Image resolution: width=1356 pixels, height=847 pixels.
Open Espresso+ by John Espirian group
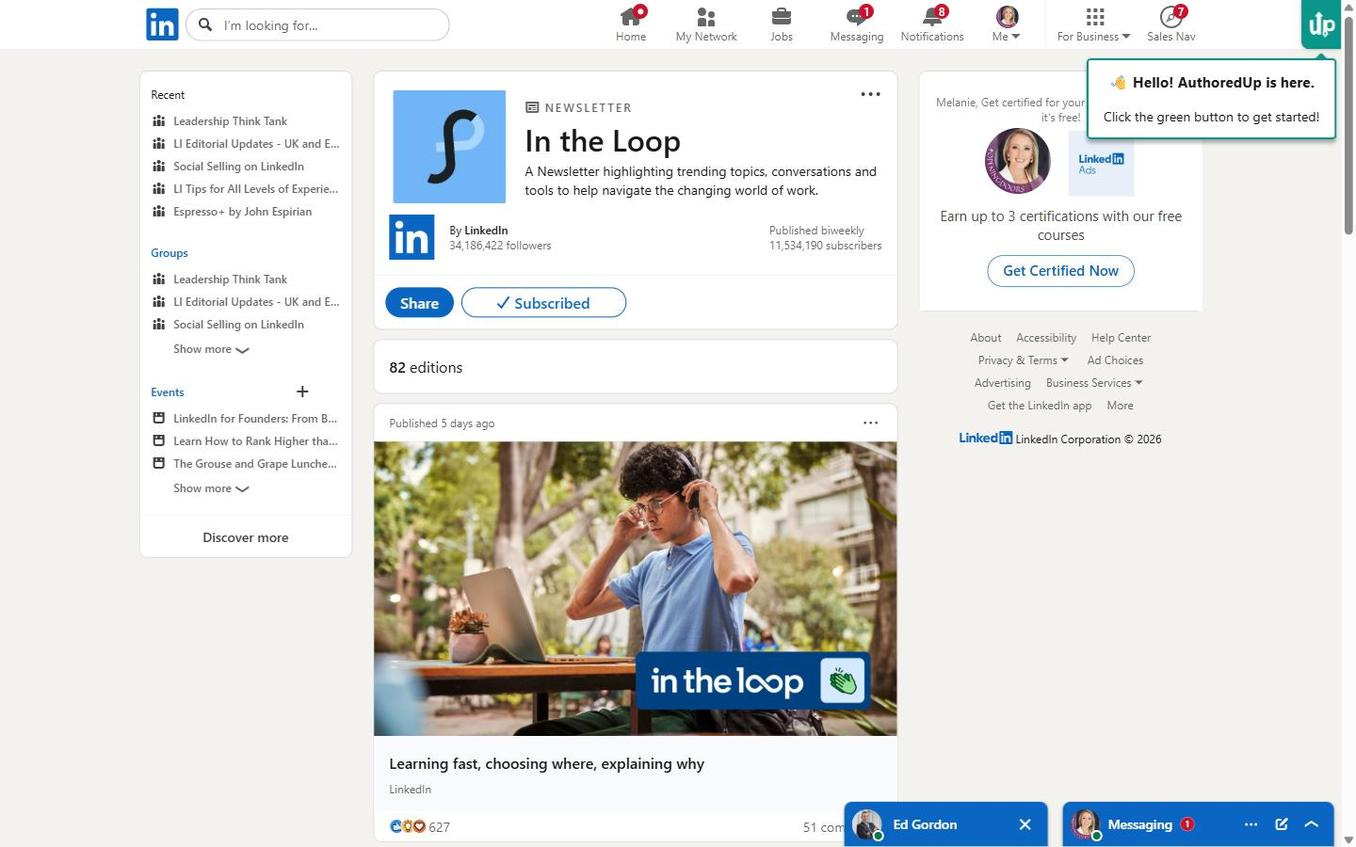click(242, 212)
